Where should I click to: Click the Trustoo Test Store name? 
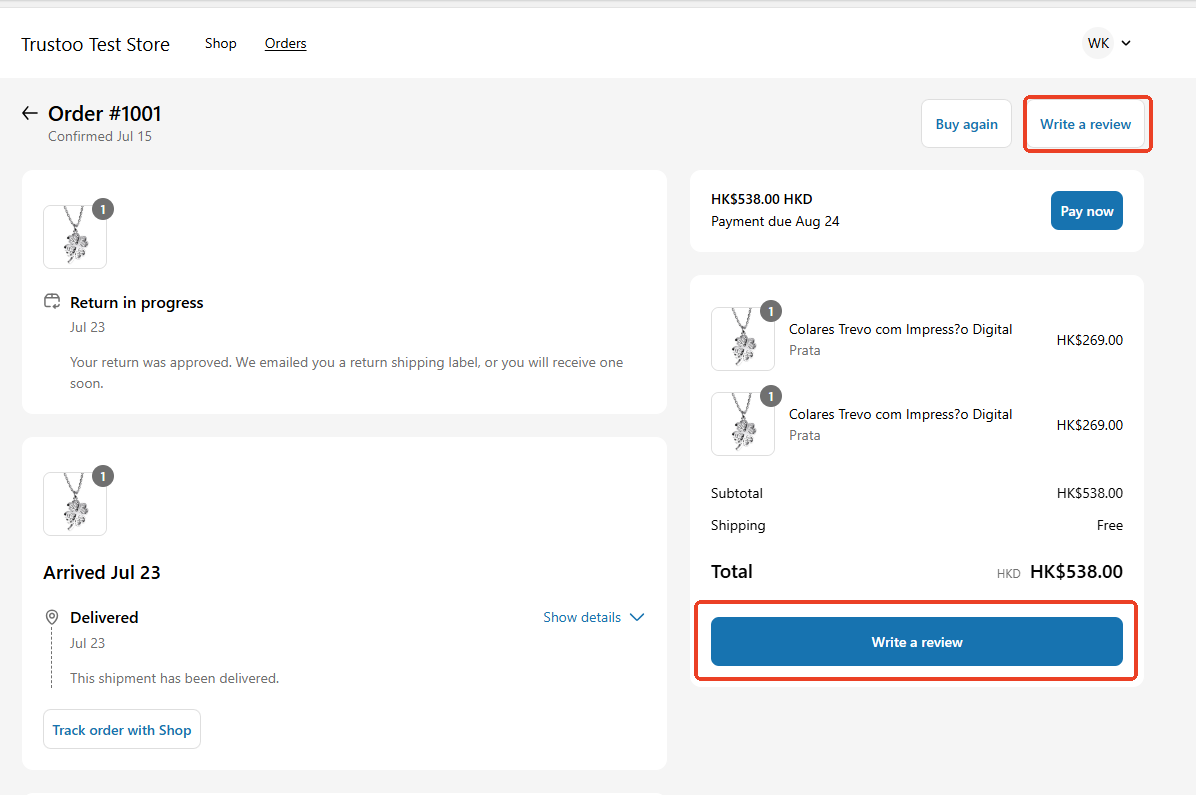[95, 44]
